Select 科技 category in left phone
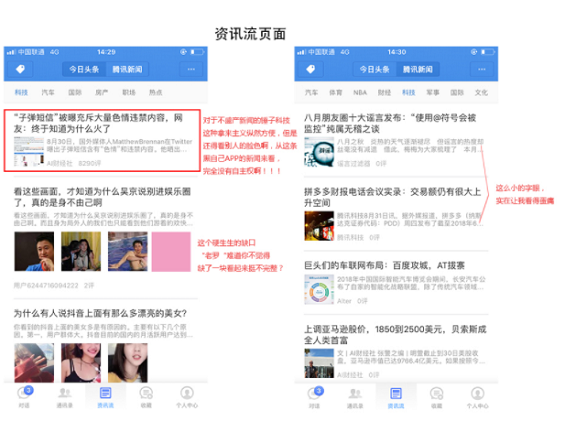Viewport: 565px width, 421px height. tap(21, 93)
